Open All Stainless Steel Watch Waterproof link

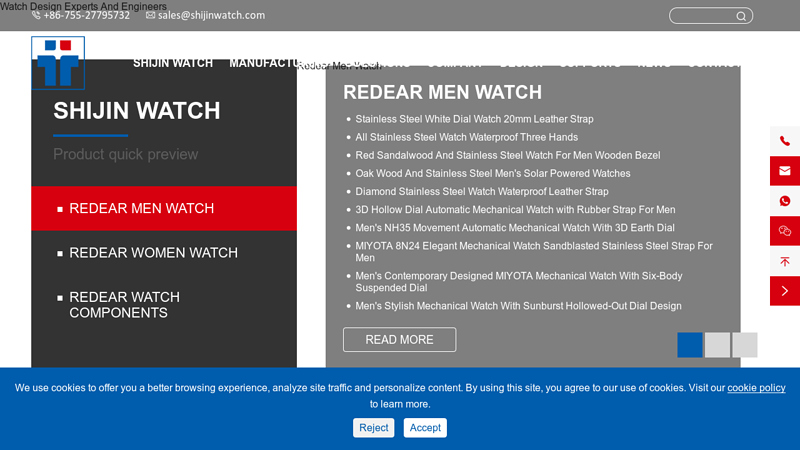pyautogui.click(x=467, y=137)
